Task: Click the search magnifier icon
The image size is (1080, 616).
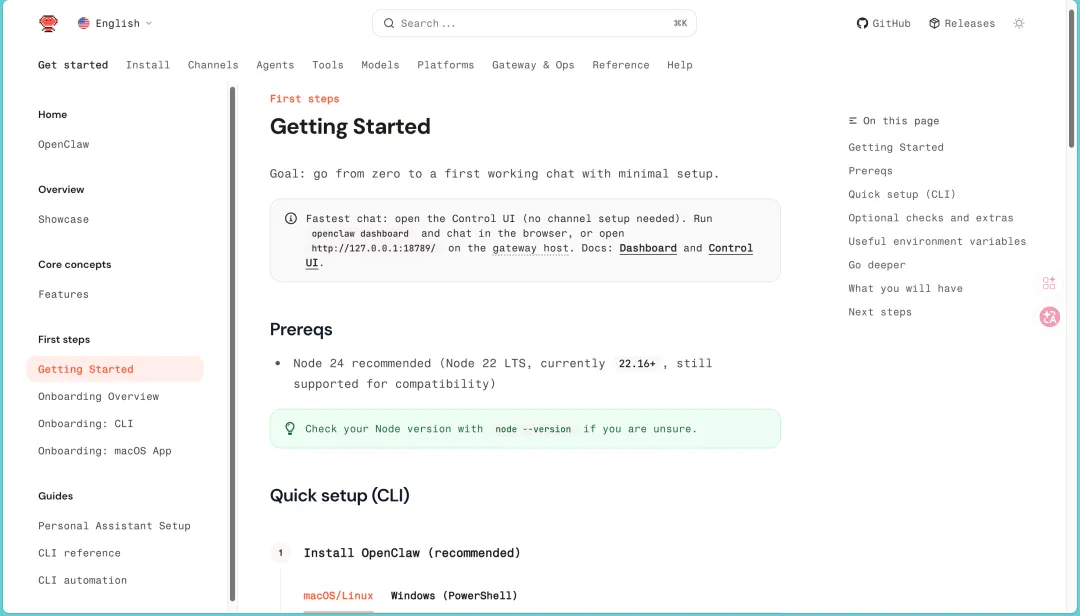Action: pos(389,23)
